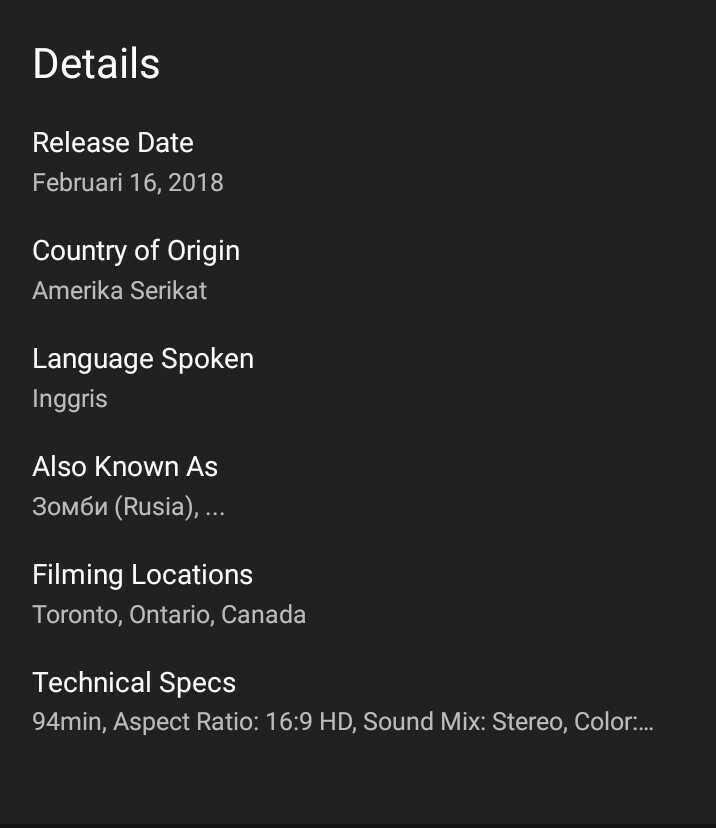Viewport: 716px width, 828px height.
Task: Open the Also Known As heading
Action: click(125, 467)
